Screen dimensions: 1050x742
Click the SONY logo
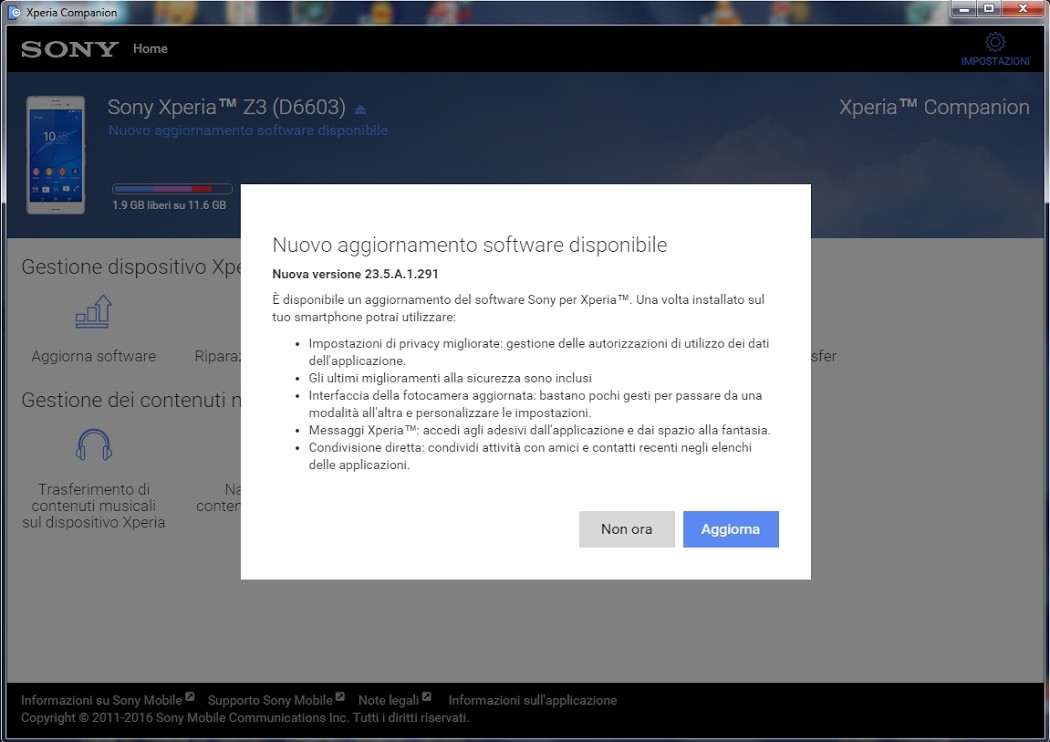pos(70,49)
